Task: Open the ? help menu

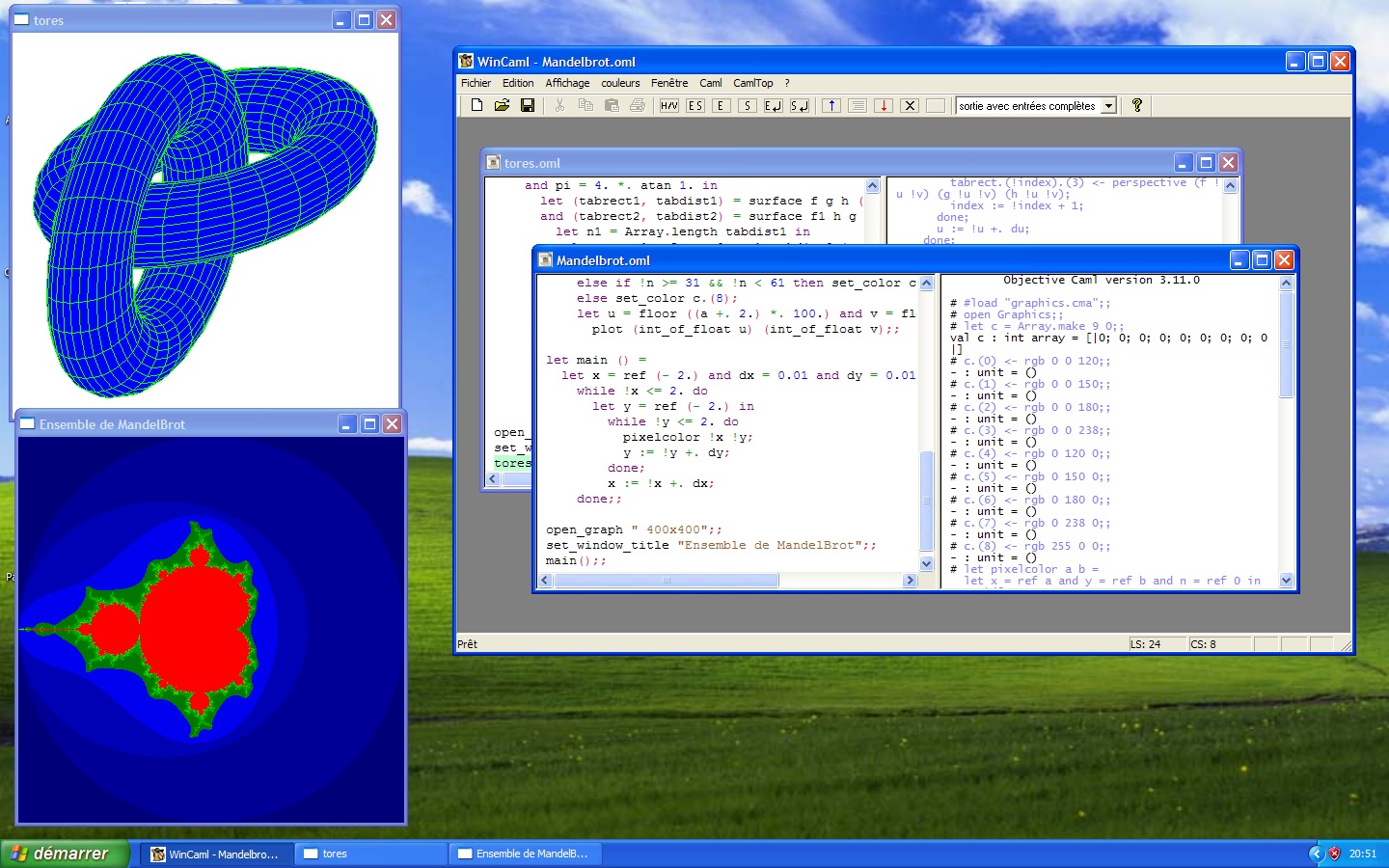Action: pos(787,83)
